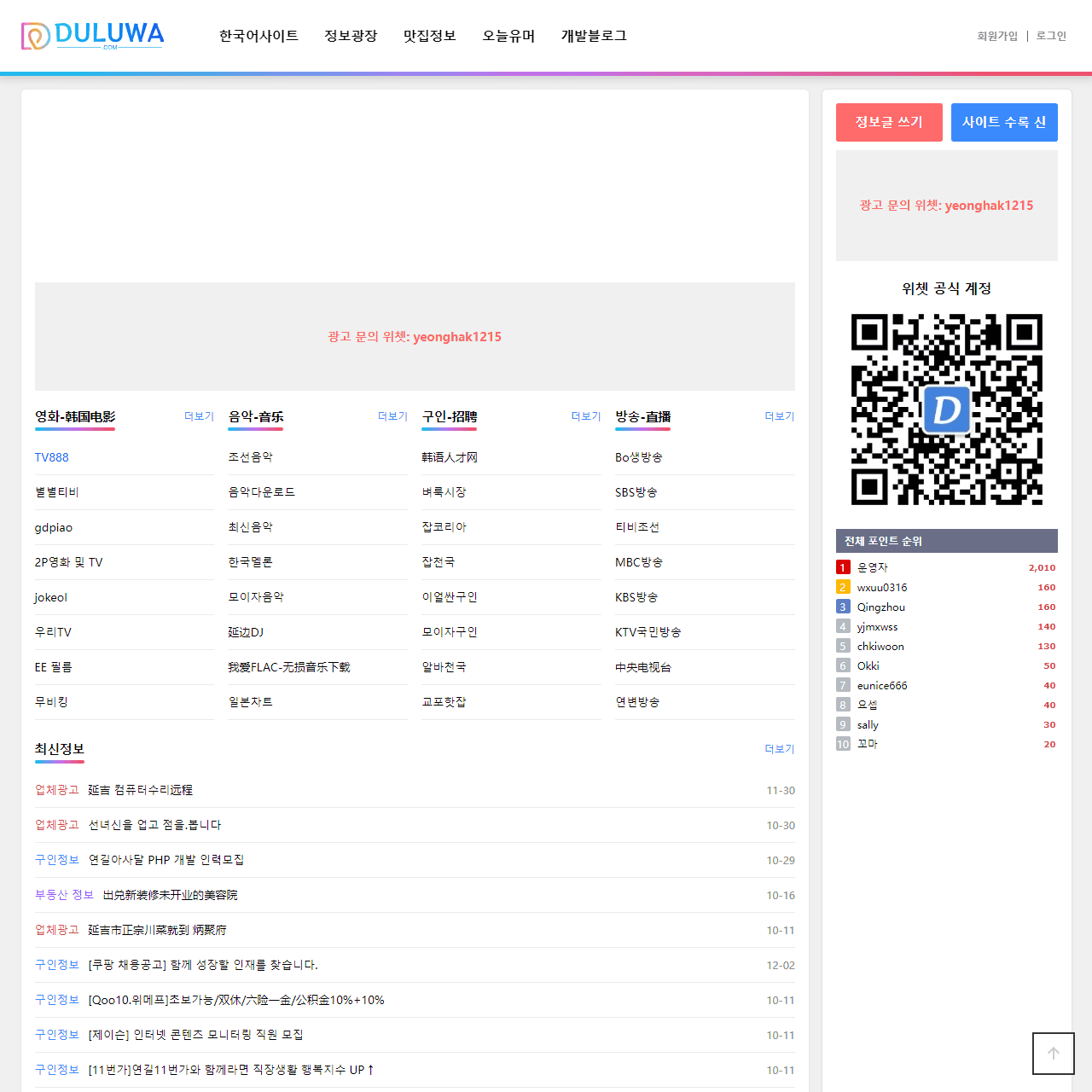This screenshot has width=1092, height=1092.
Task: Open the 한국어사이트 menu
Action: [x=258, y=36]
